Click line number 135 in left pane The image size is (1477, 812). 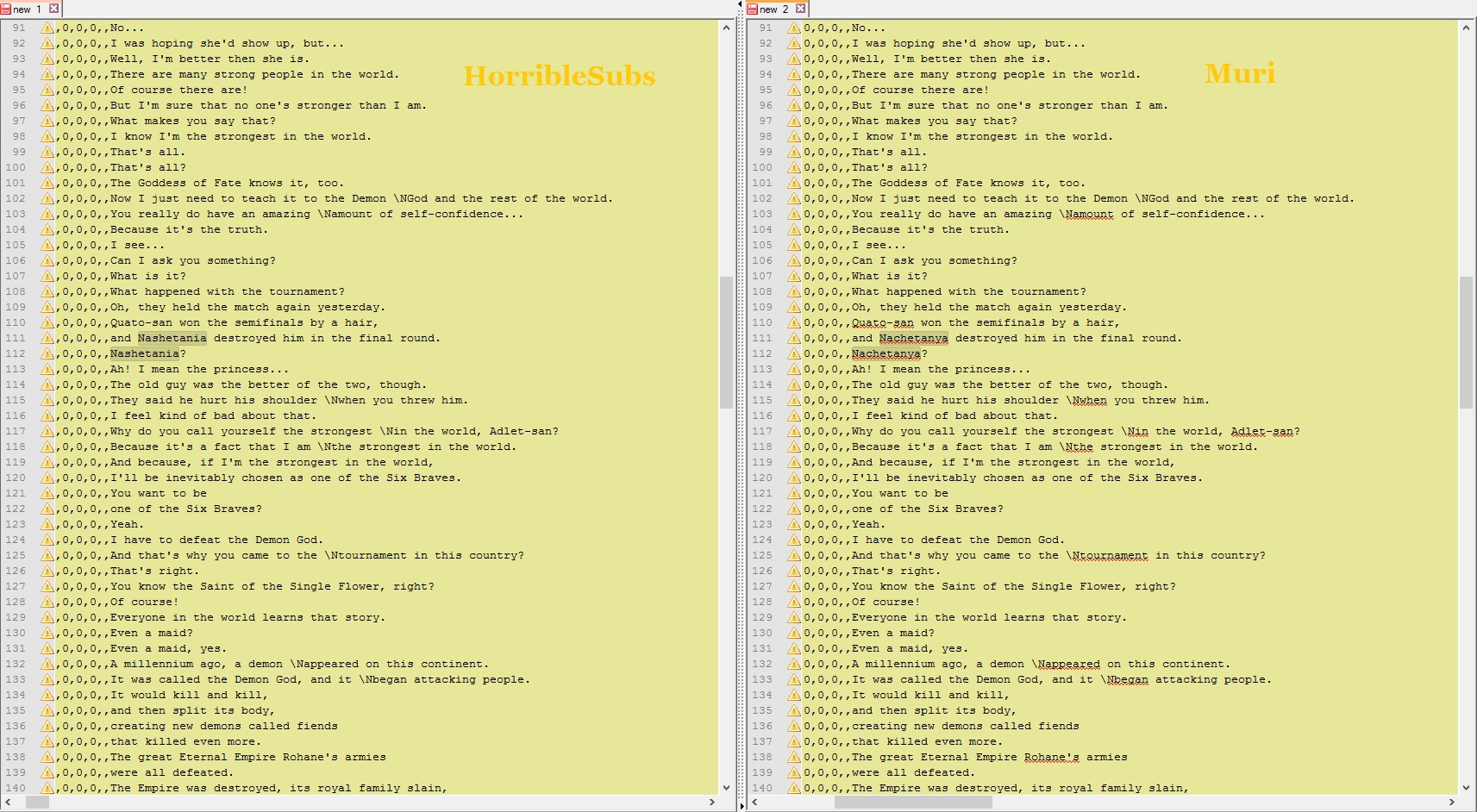(16, 711)
